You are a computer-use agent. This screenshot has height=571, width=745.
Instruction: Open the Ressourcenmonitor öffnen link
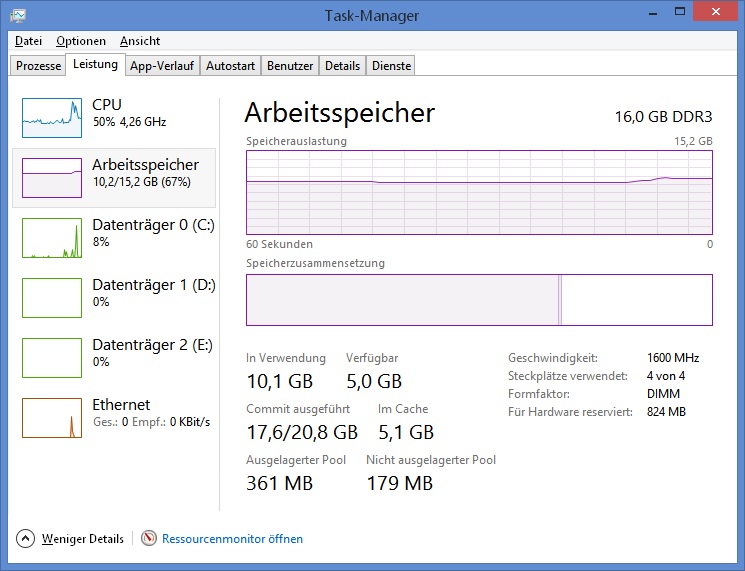(232, 539)
